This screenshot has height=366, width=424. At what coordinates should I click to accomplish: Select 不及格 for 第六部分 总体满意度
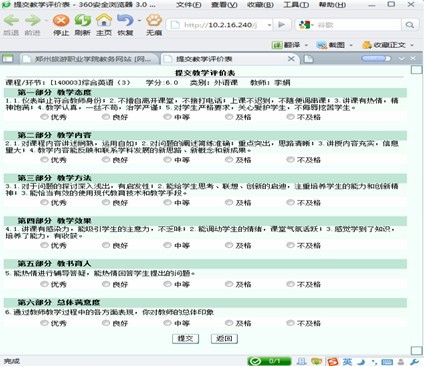pos(290,323)
